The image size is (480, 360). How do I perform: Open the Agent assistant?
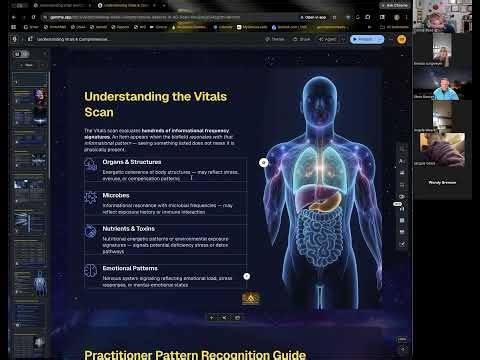point(327,39)
